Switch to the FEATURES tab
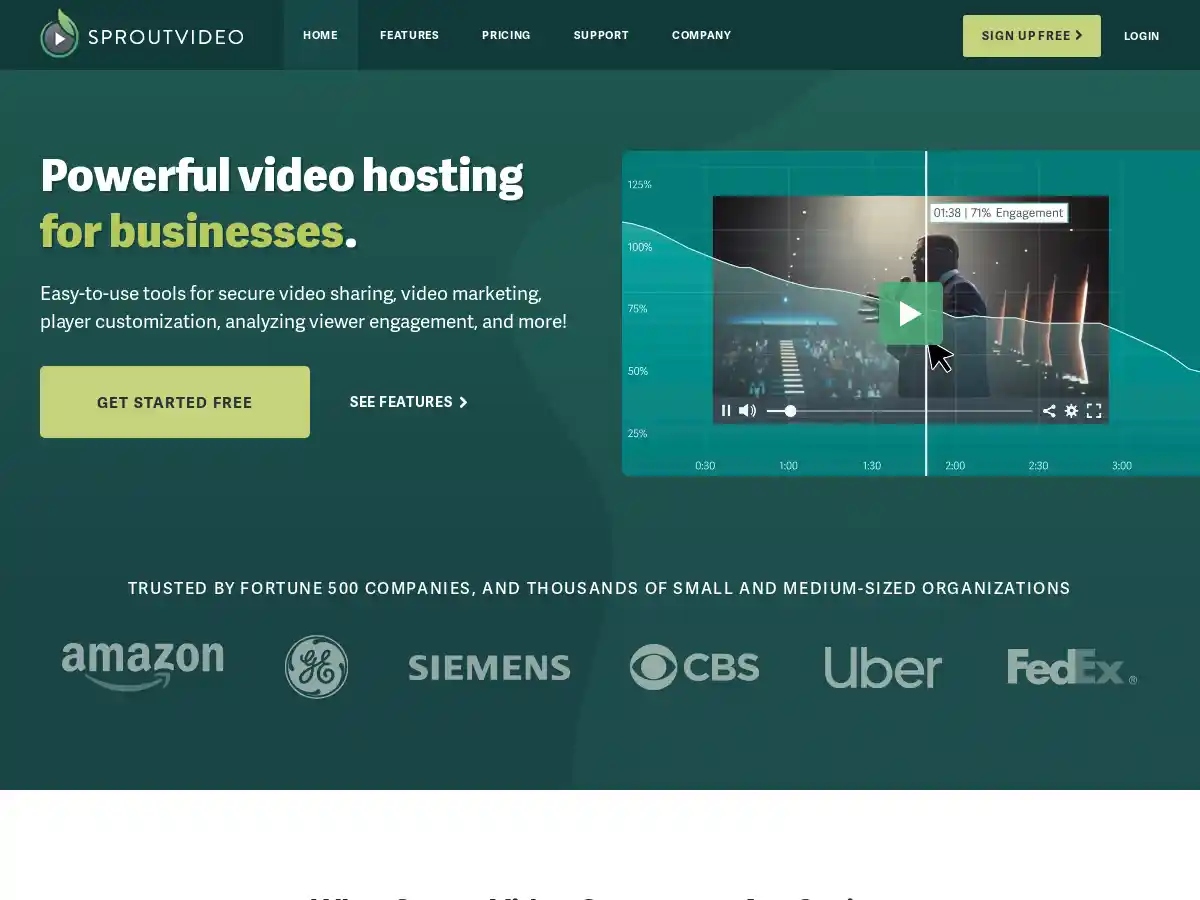 click(x=409, y=35)
